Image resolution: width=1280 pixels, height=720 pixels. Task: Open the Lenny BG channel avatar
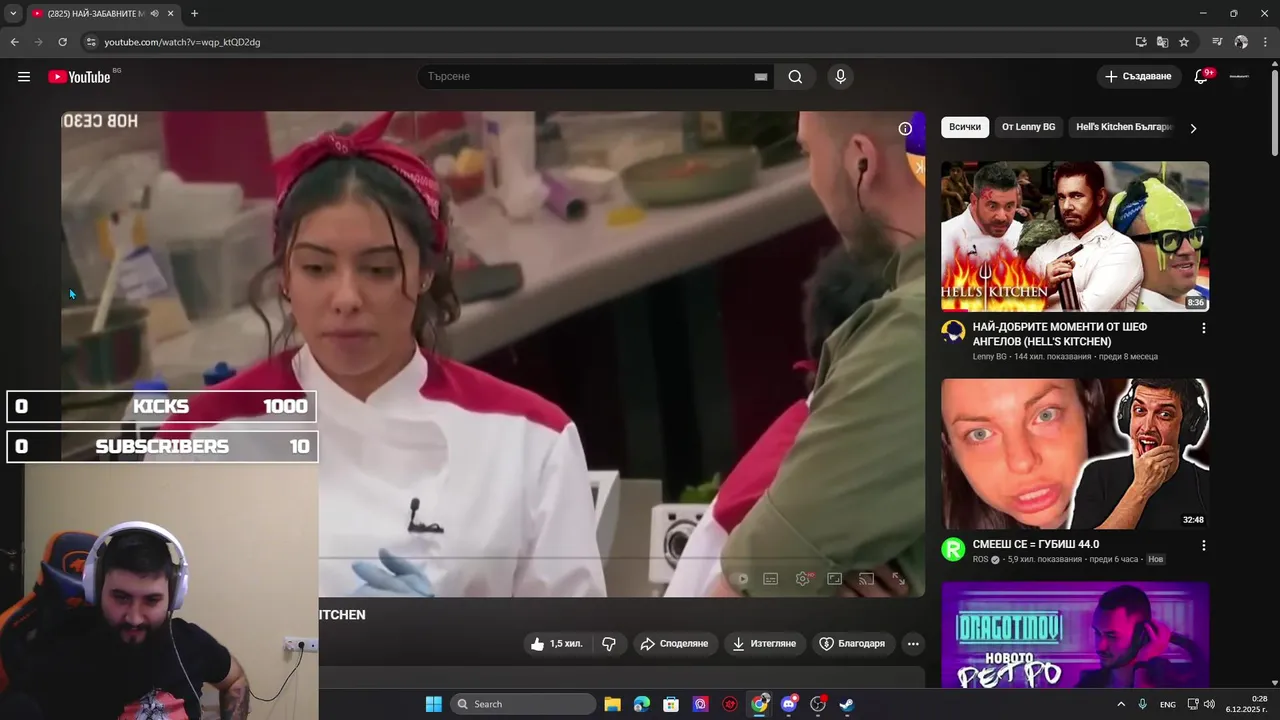click(953, 332)
